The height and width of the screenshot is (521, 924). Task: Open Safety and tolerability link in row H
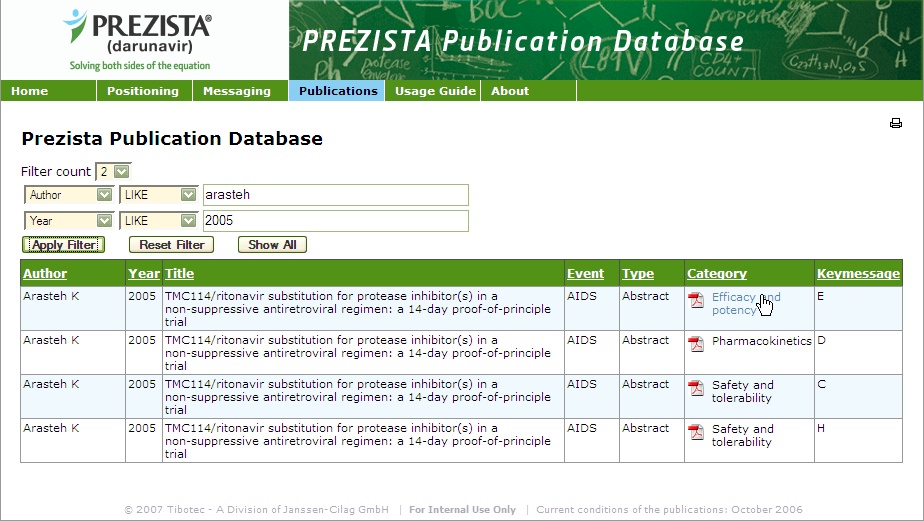point(742,436)
